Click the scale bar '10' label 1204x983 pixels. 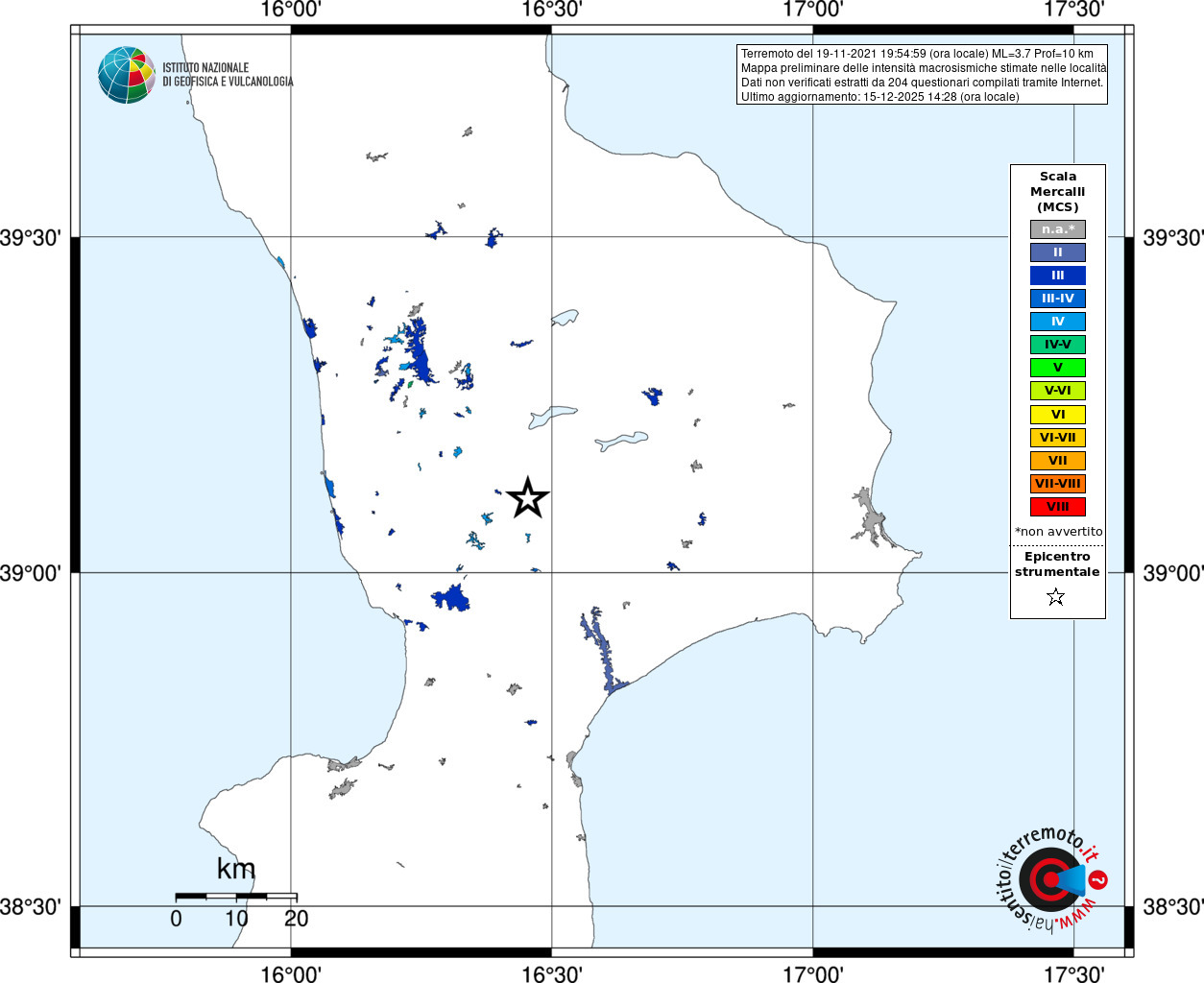coord(236,919)
